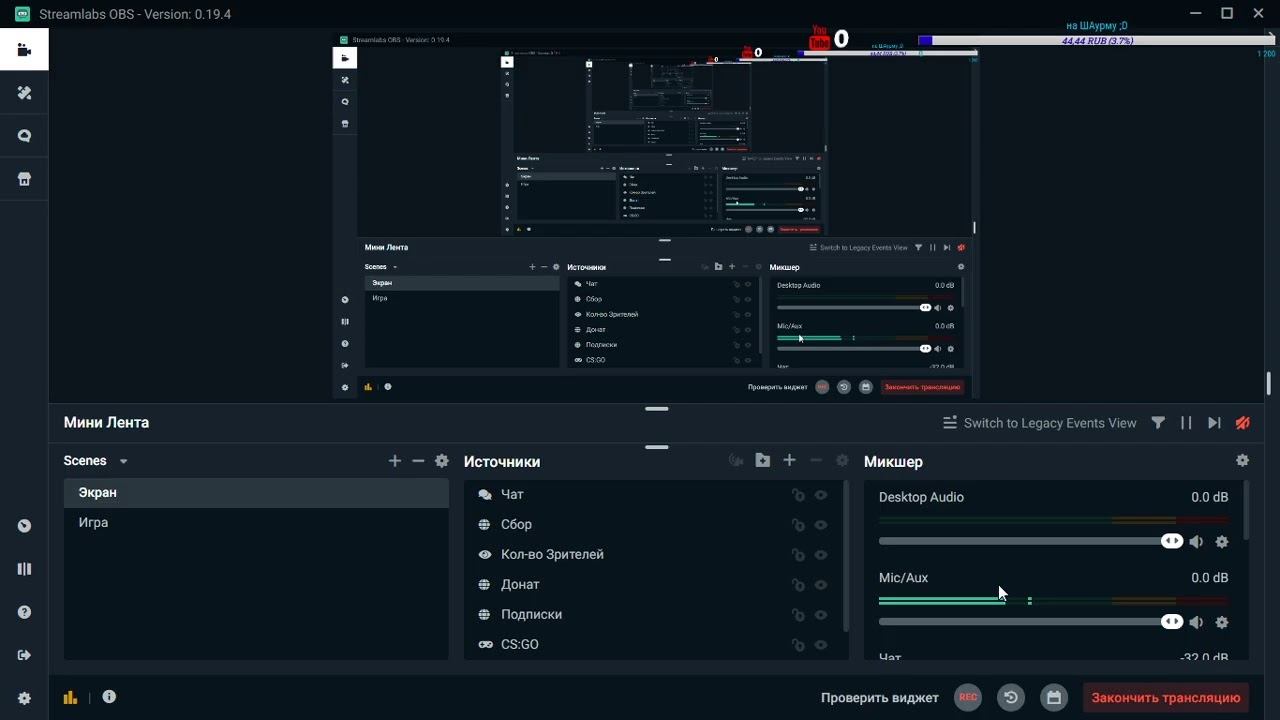
Task: Click the Микшер panel scrollbar
Action: [1246, 510]
